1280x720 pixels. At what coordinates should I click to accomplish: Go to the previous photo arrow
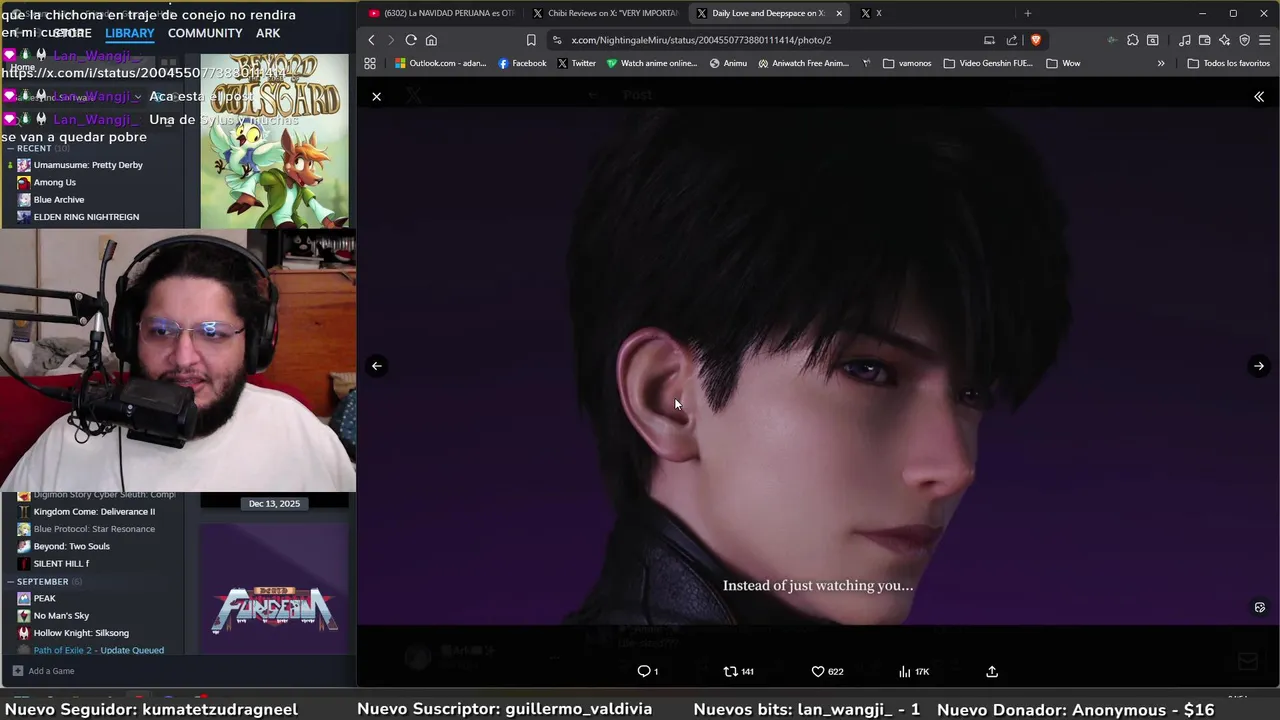coord(376,366)
